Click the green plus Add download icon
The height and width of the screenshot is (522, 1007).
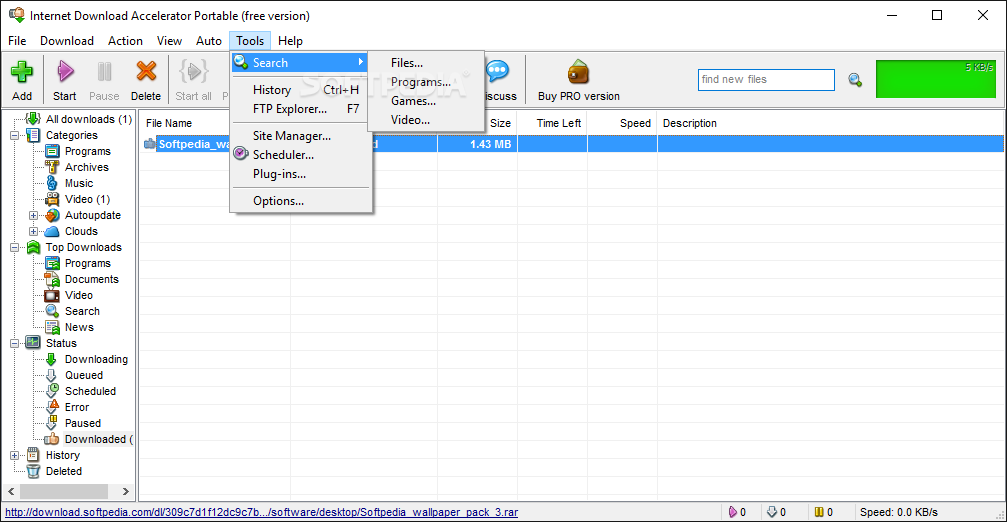[22, 71]
